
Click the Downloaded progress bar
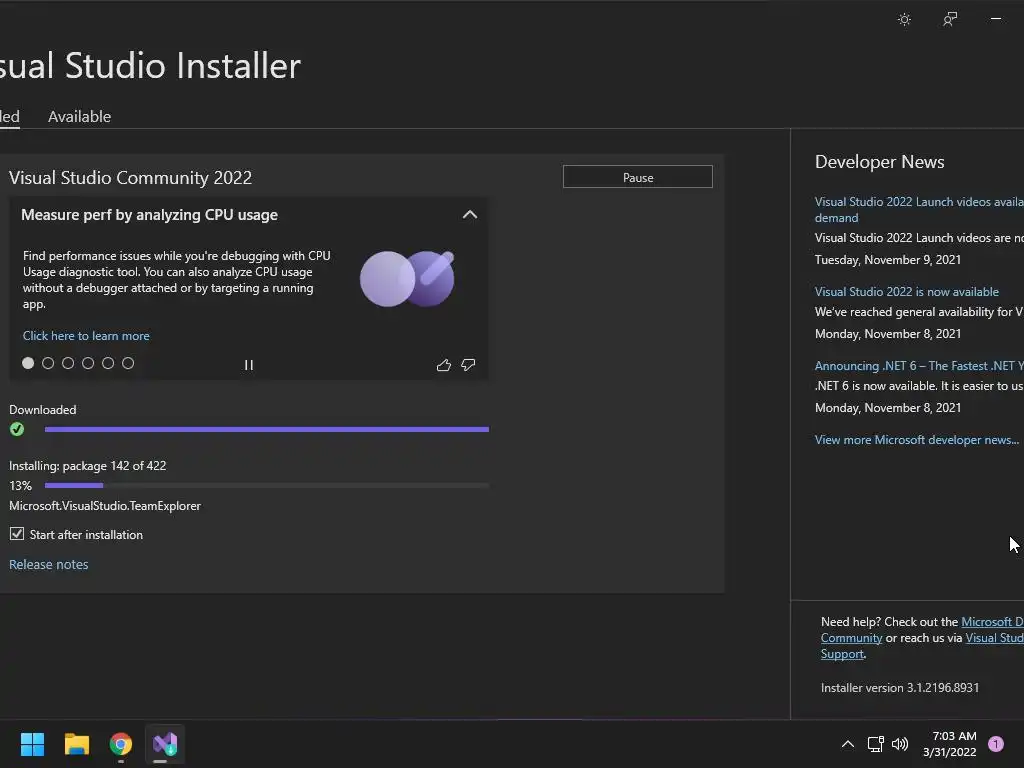[266, 429]
